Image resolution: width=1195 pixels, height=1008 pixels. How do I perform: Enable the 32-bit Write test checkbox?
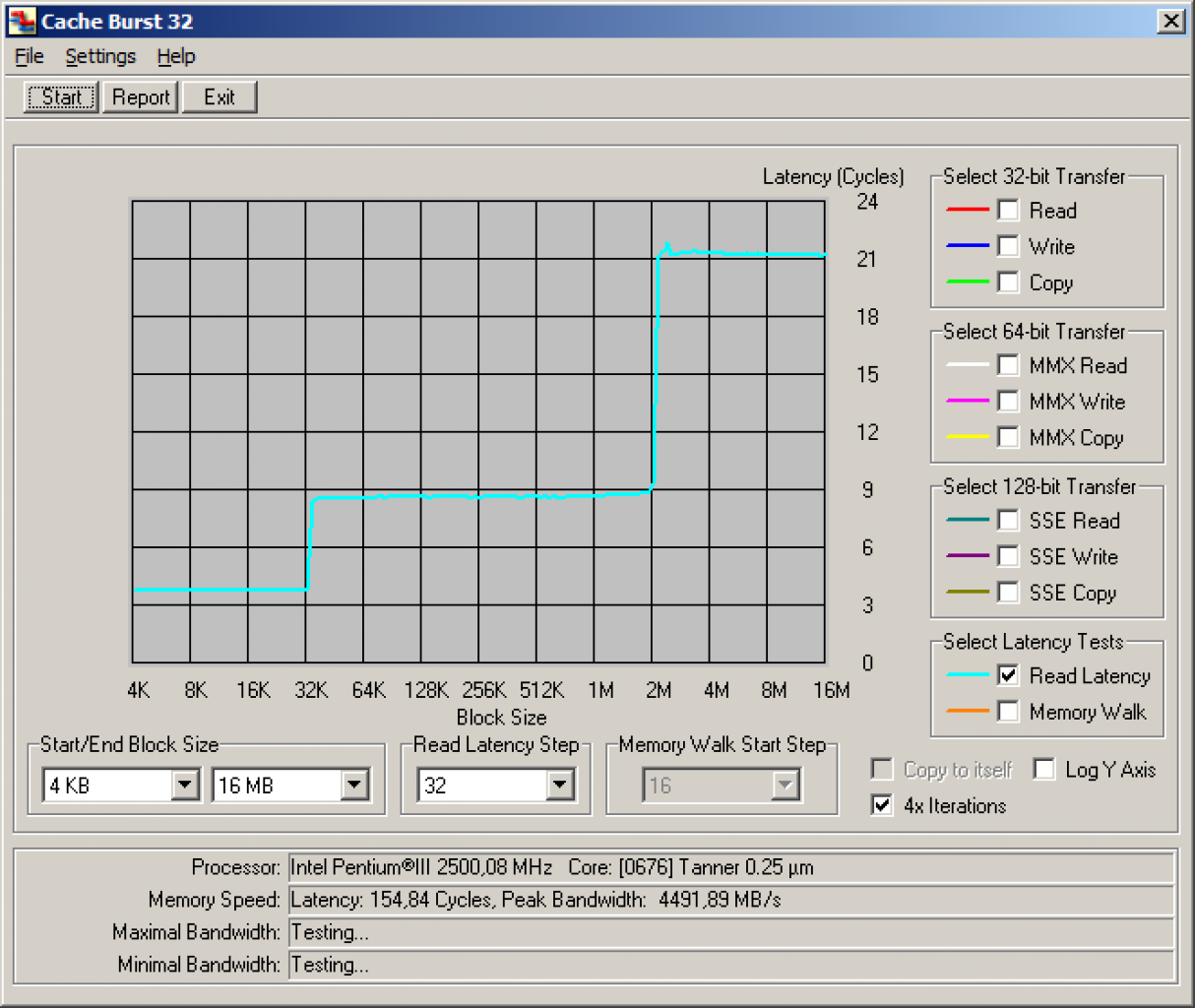coord(1008,246)
